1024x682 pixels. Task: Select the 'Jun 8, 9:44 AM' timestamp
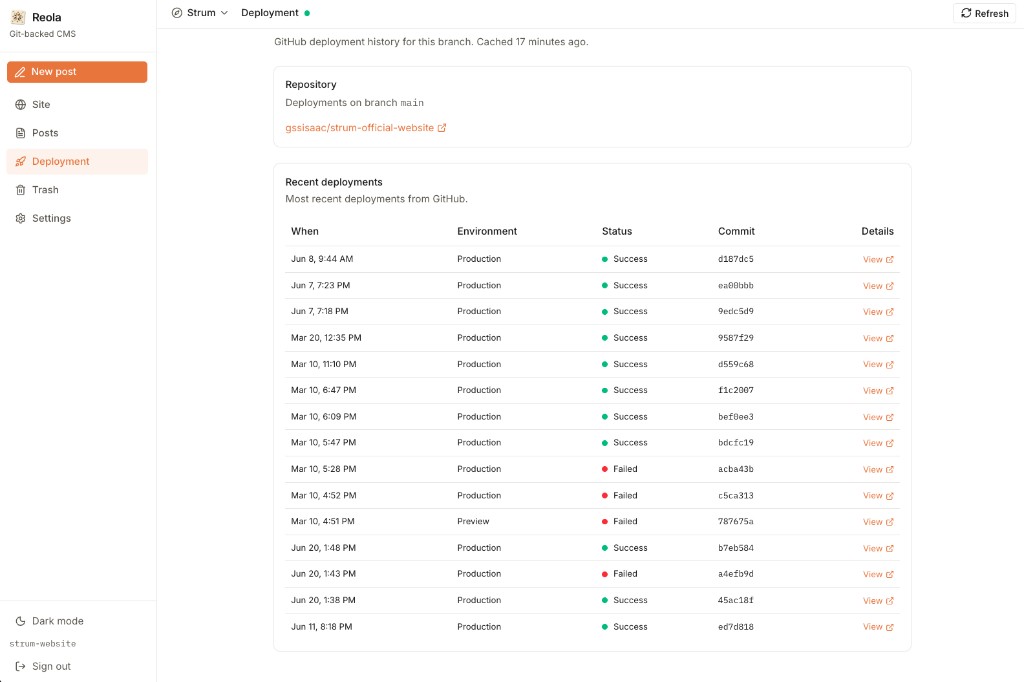tap(322, 259)
